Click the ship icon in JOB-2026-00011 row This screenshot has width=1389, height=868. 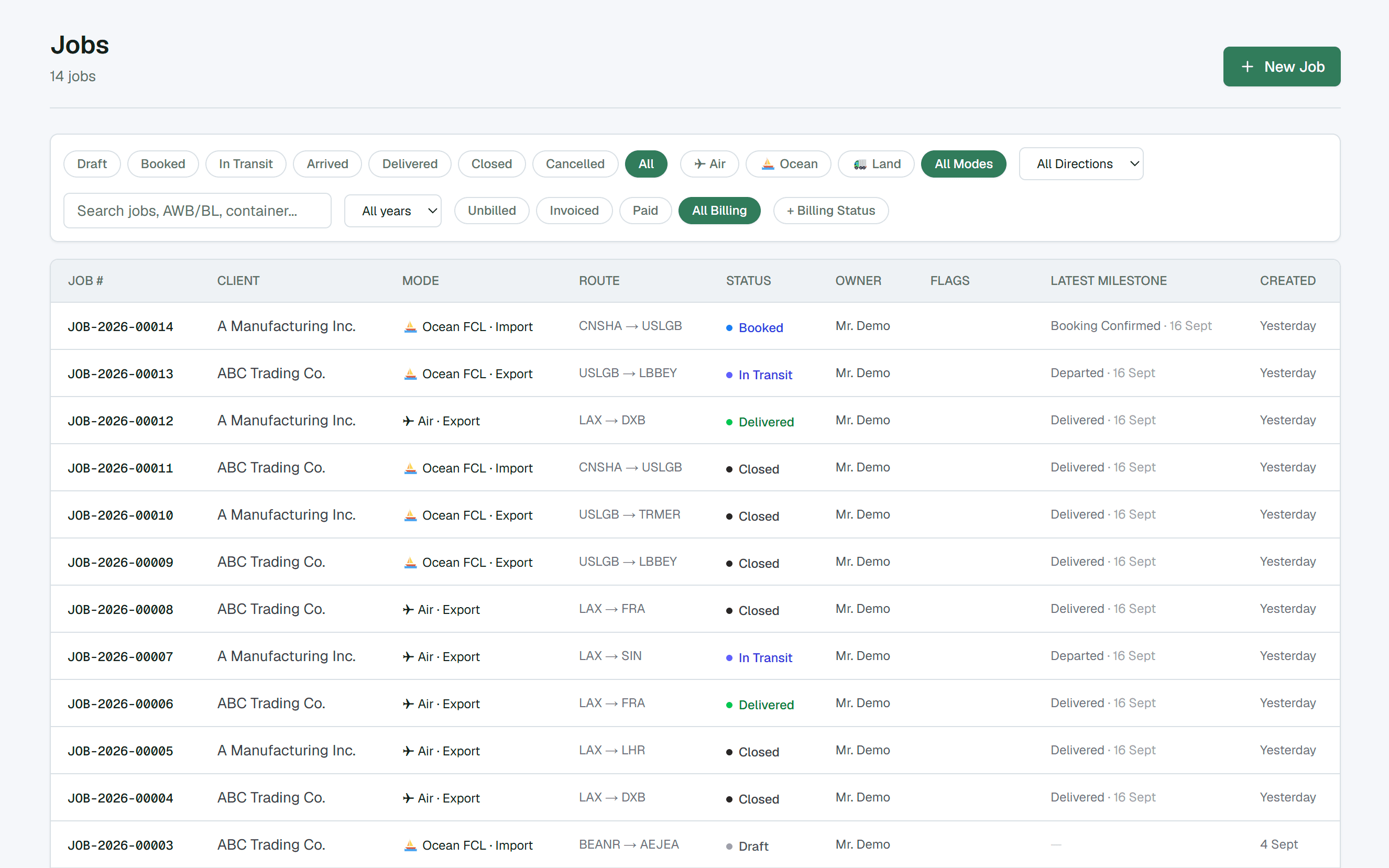pyautogui.click(x=410, y=468)
